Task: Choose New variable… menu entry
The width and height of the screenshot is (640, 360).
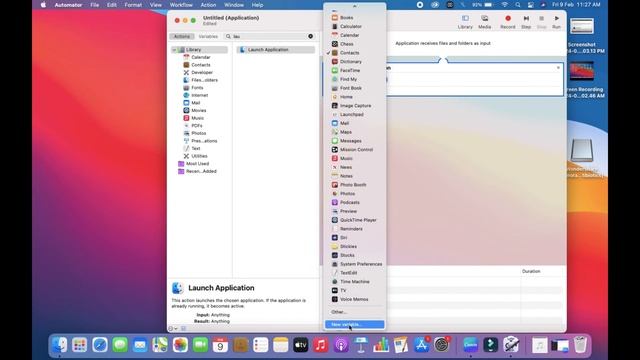Action: (x=355, y=324)
